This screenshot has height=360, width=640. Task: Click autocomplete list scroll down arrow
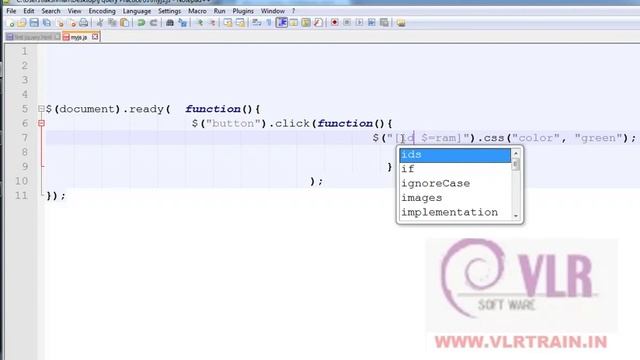(516, 216)
